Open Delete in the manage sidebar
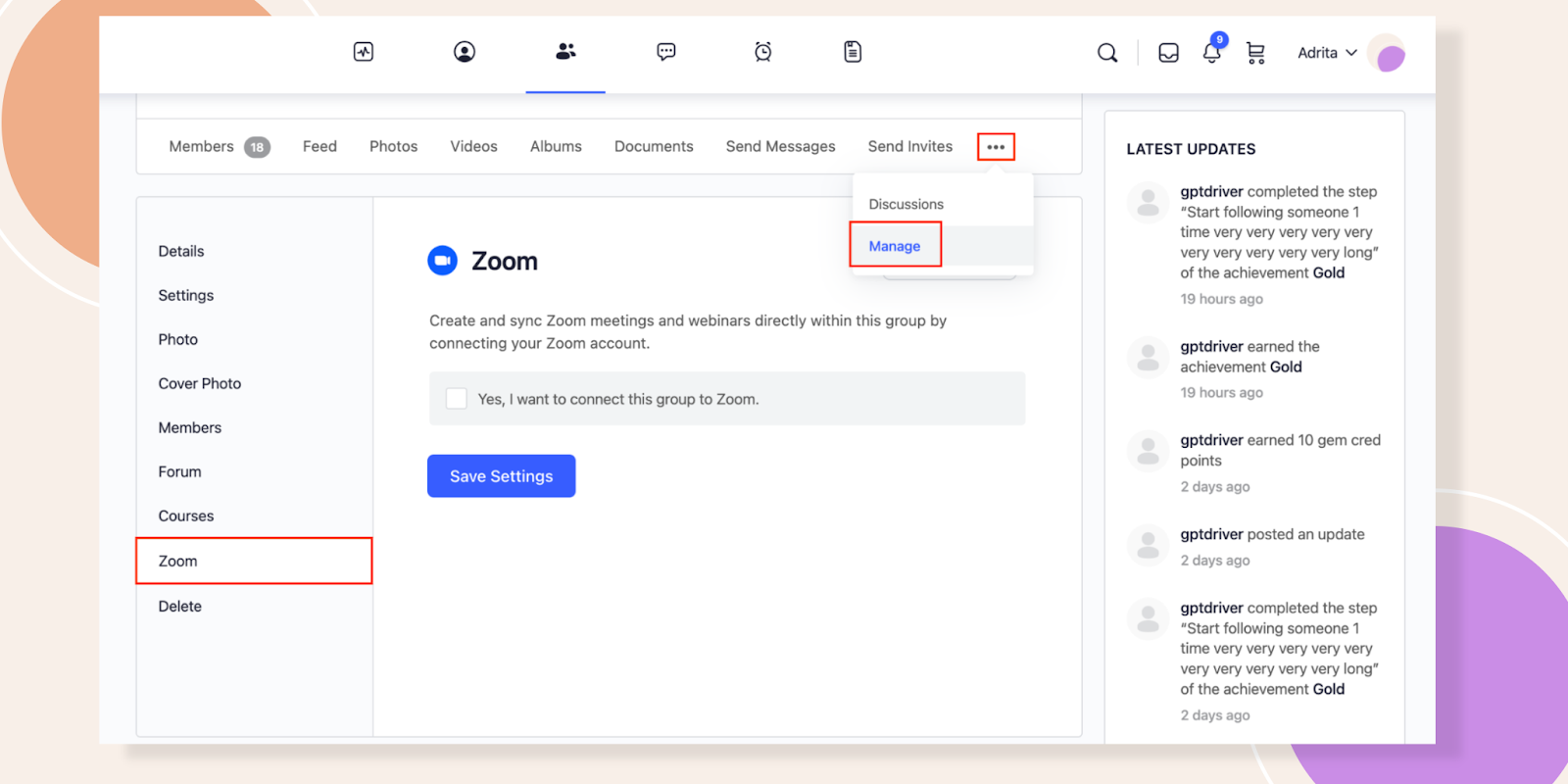 click(x=180, y=606)
